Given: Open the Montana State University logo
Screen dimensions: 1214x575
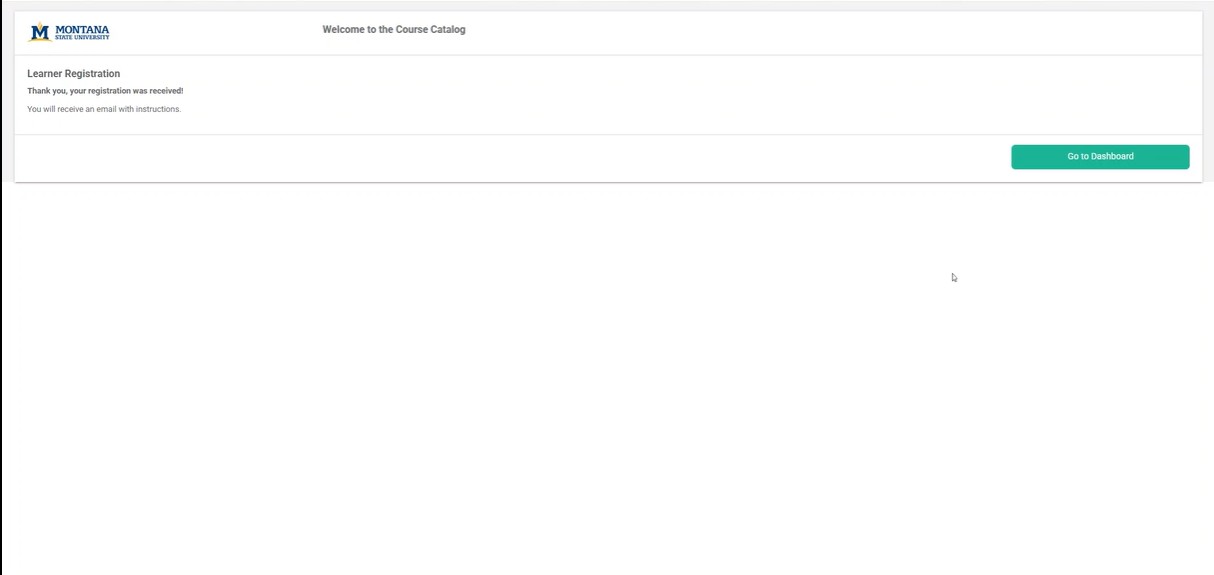Looking at the screenshot, I should (x=70, y=32).
